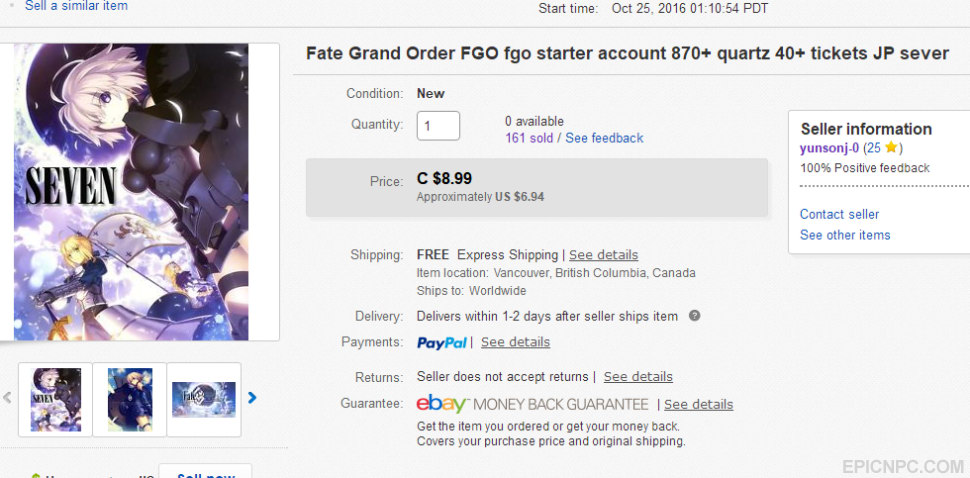970x478 pixels.
Task: Open shipping See details link
Action: [603, 255]
